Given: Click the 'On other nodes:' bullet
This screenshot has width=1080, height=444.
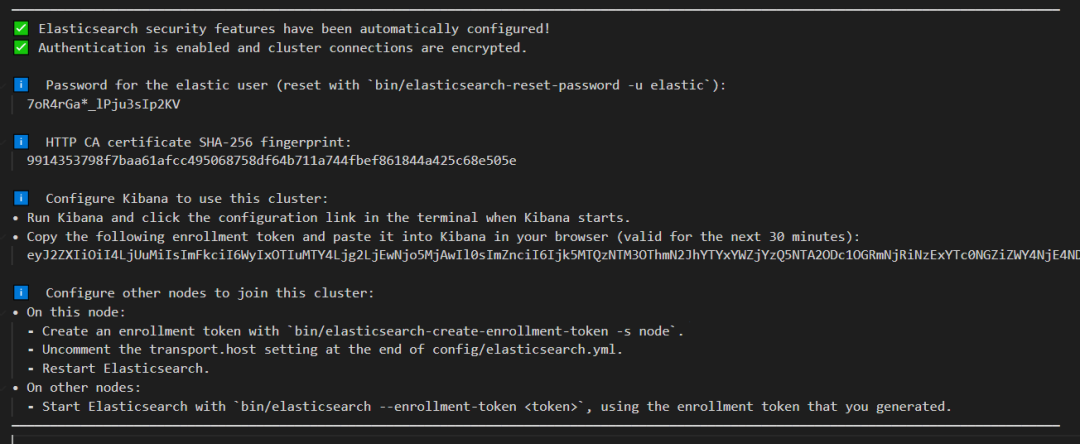Looking at the screenshot, I should tap(76, 388).
